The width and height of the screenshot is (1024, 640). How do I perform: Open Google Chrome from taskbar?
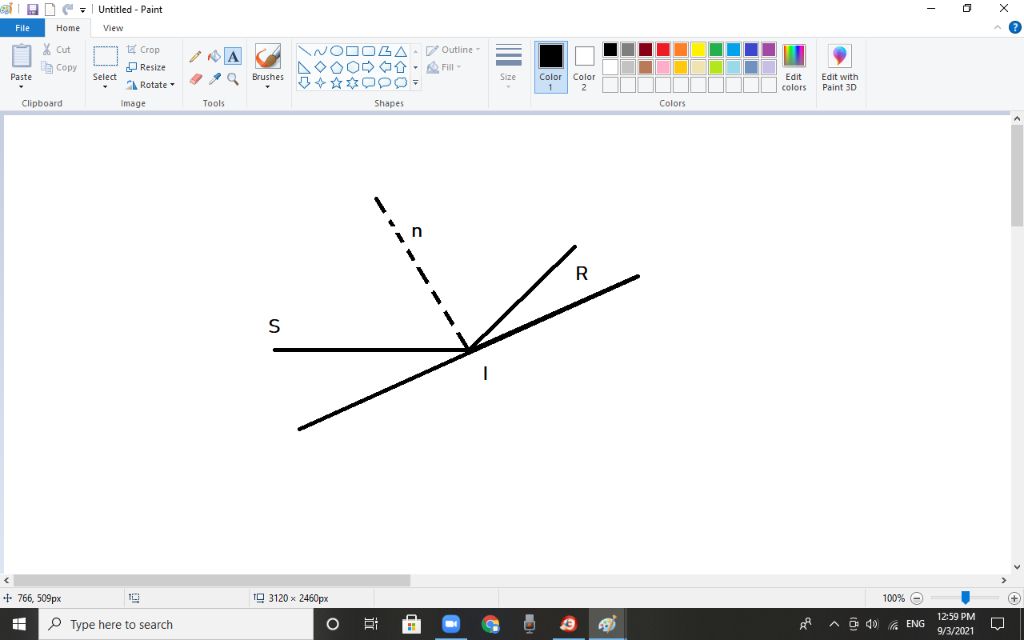[x=490, y=624]
